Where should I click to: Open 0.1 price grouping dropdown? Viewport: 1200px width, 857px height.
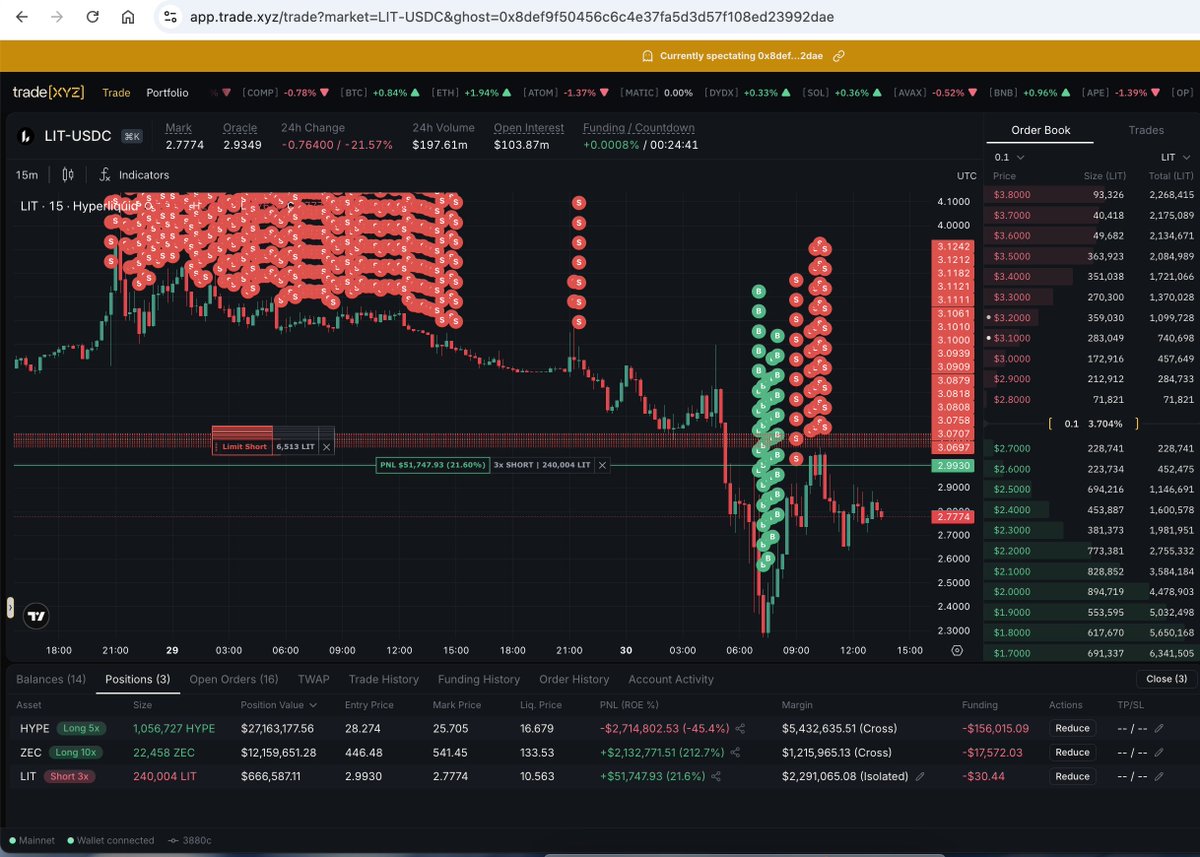[1010, 157]
